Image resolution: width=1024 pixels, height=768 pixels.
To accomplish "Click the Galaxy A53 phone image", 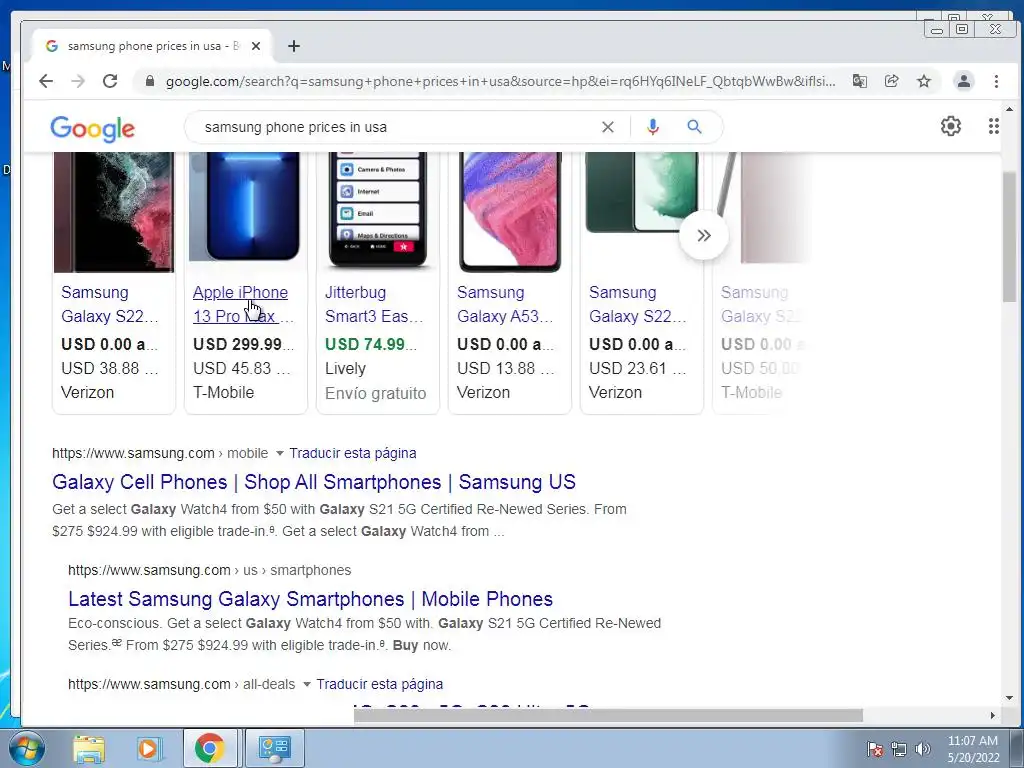I will coord(510,212).
